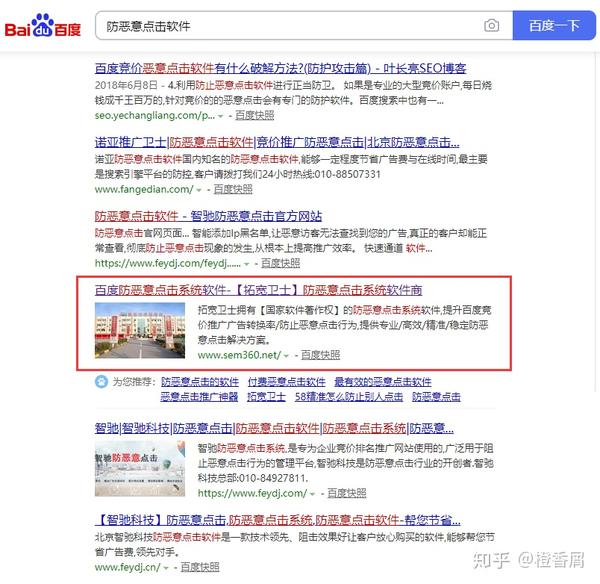Open 百度快照 for seo.yechangliang.com result
Image resolution: width=600 pixels, height=584 pixels.
254,115
